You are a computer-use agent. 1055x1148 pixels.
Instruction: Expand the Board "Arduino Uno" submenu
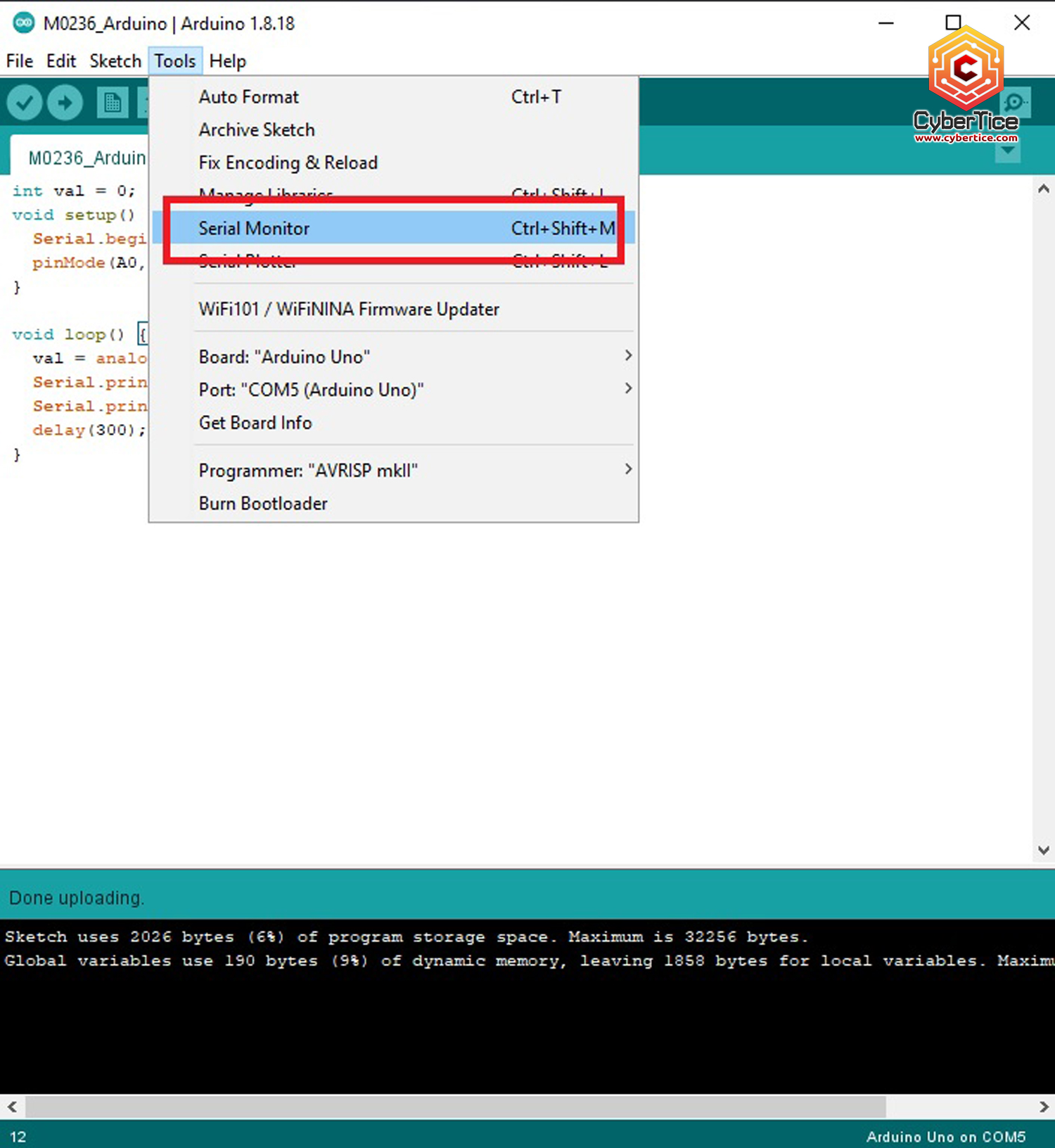(x=393, y=357)
